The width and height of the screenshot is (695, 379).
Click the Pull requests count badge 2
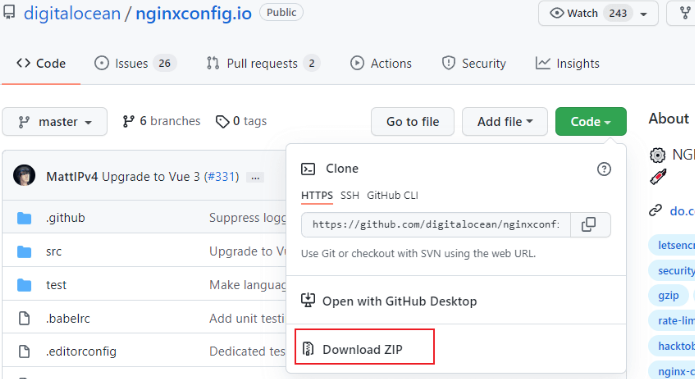[x=312, y=63]
